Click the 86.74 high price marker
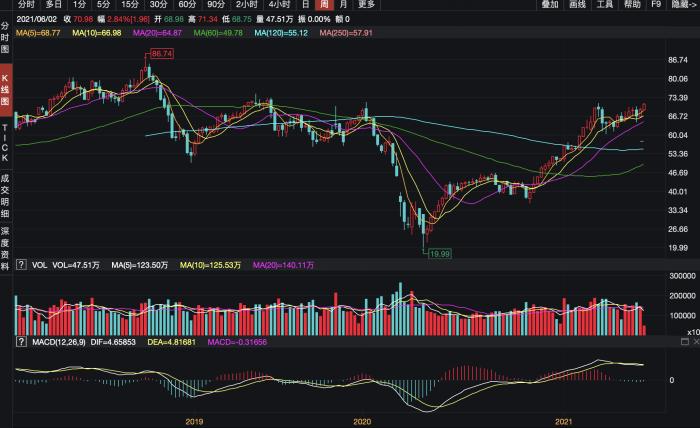The height and width of the screenshot is (428, 700). (161, 53)
